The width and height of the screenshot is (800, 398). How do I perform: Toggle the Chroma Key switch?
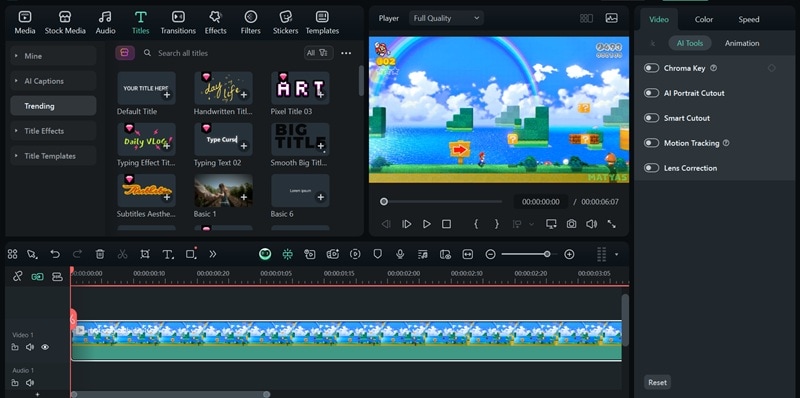tap(651, 68)
